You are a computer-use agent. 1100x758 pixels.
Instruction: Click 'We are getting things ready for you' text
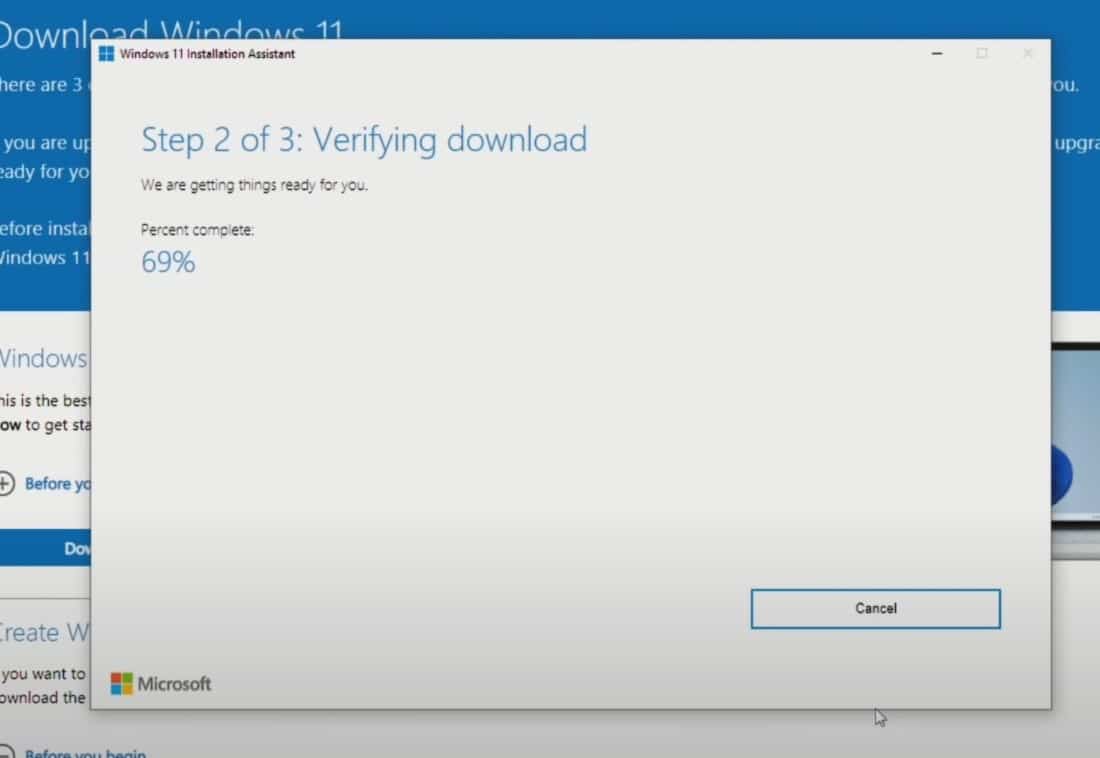(254, 185)
